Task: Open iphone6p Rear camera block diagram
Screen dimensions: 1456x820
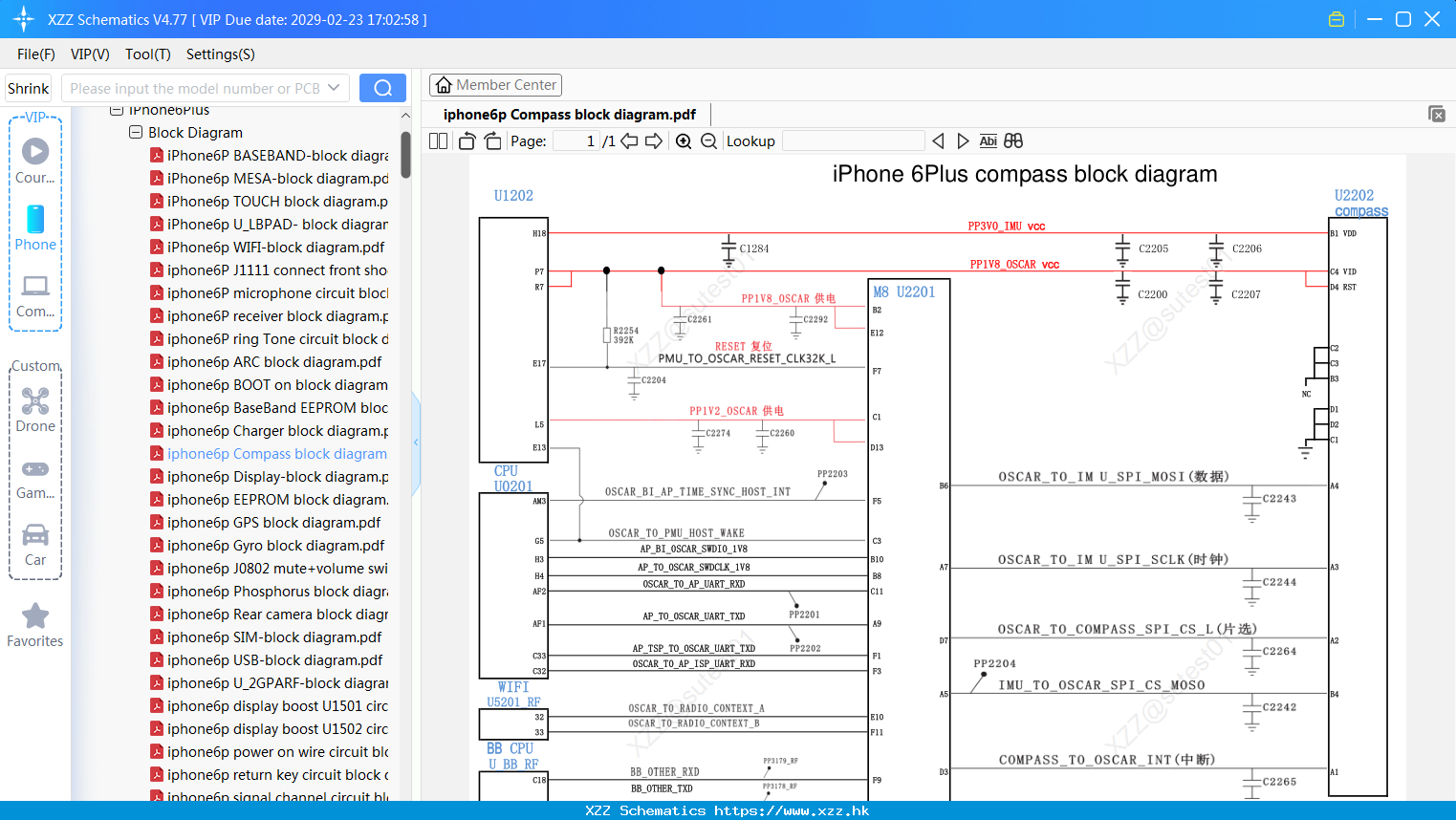Action: 277,614
